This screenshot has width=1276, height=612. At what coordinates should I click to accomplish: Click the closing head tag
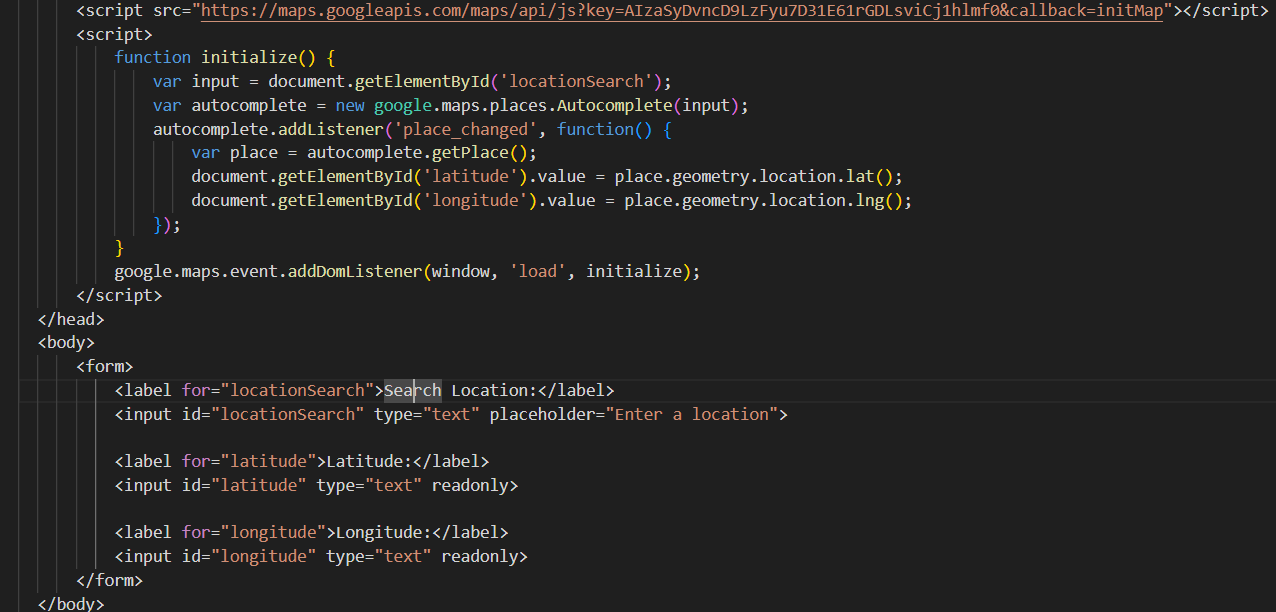pyautogui.click(x=70, y=319)
